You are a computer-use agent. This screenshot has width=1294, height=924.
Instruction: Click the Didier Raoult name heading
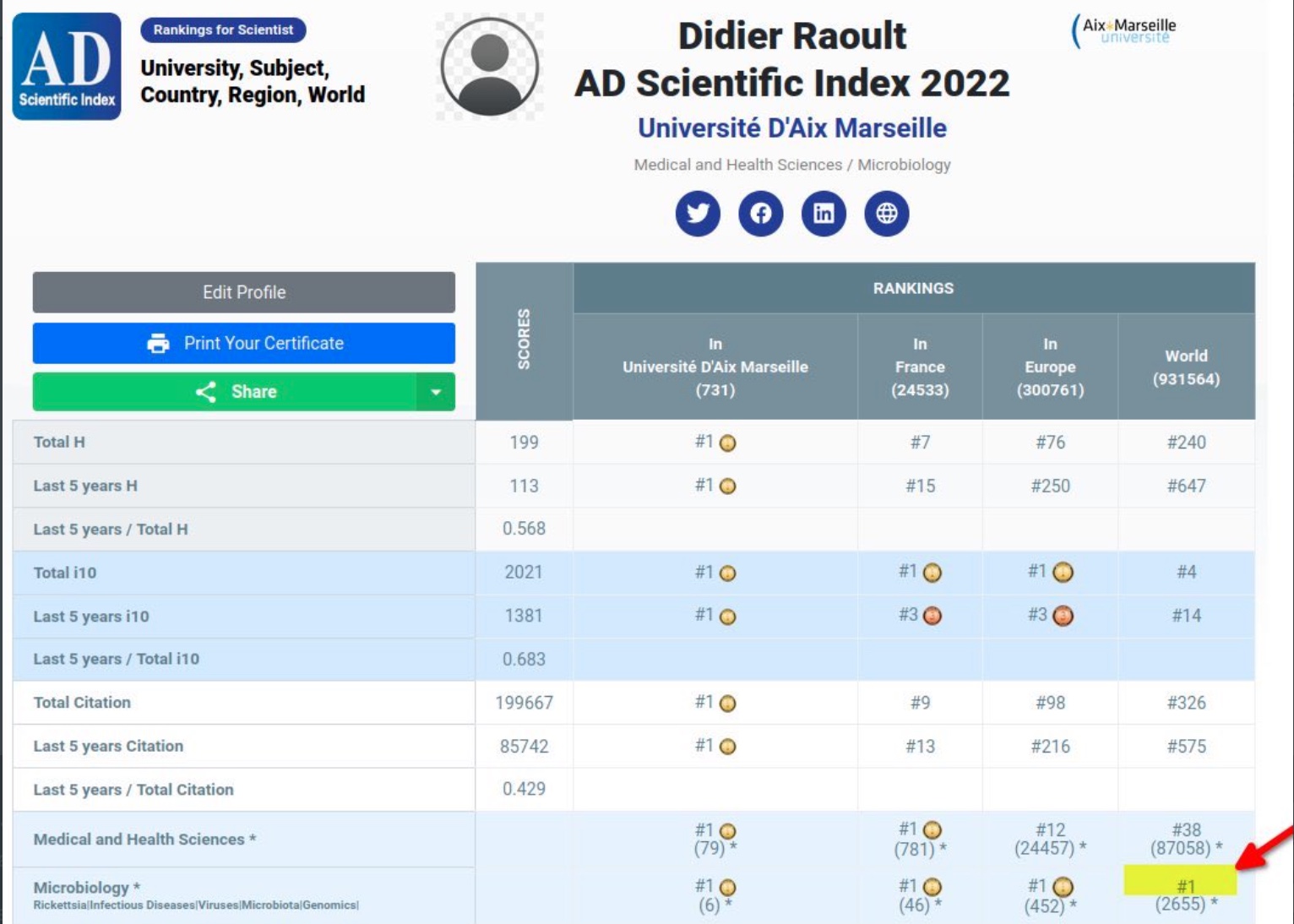coord(792,35)
